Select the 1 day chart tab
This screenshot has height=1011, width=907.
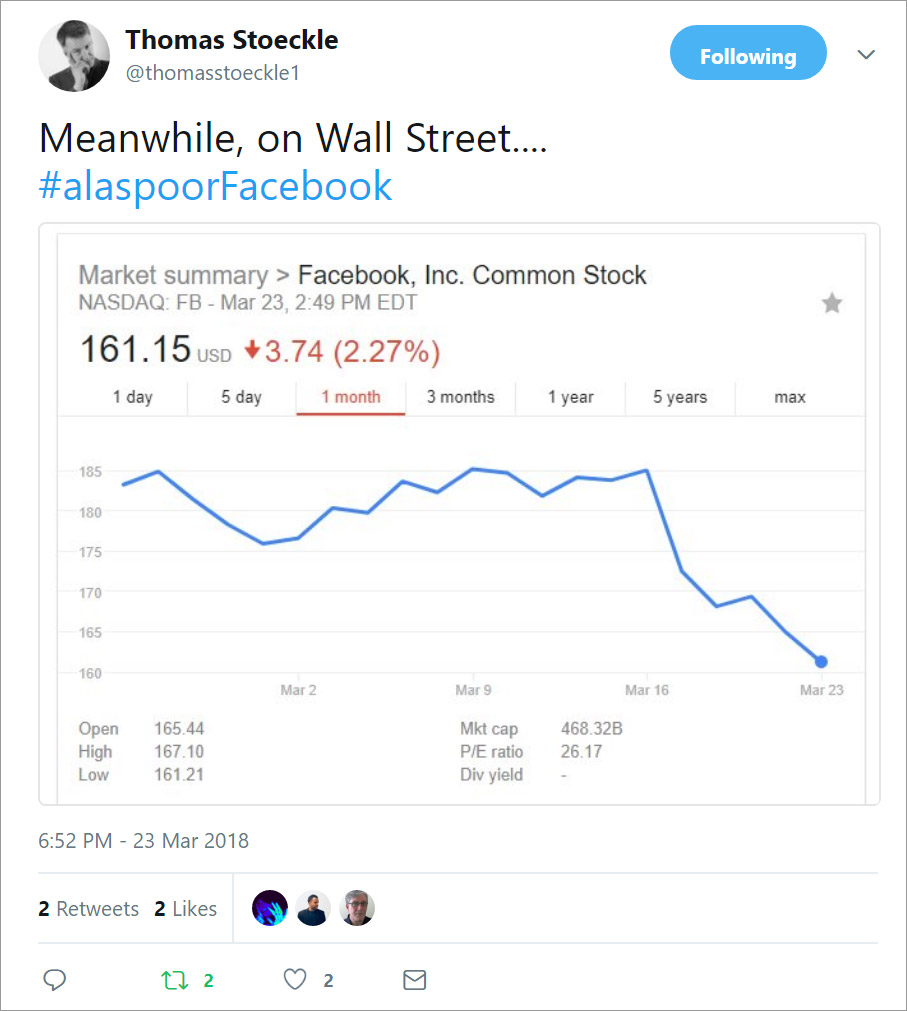click(132, 397)
